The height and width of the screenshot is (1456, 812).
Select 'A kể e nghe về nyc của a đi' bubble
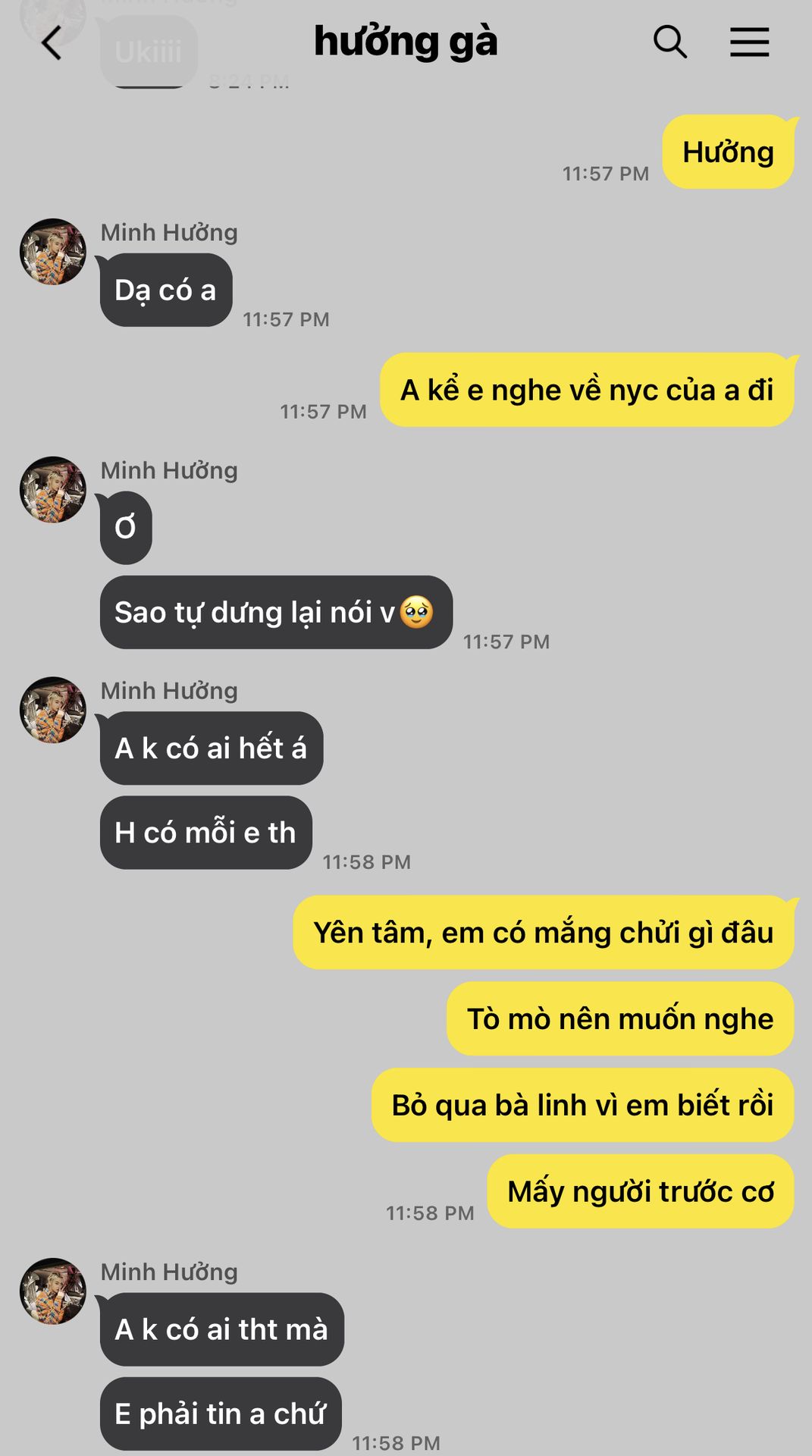[x=587, y=390]
